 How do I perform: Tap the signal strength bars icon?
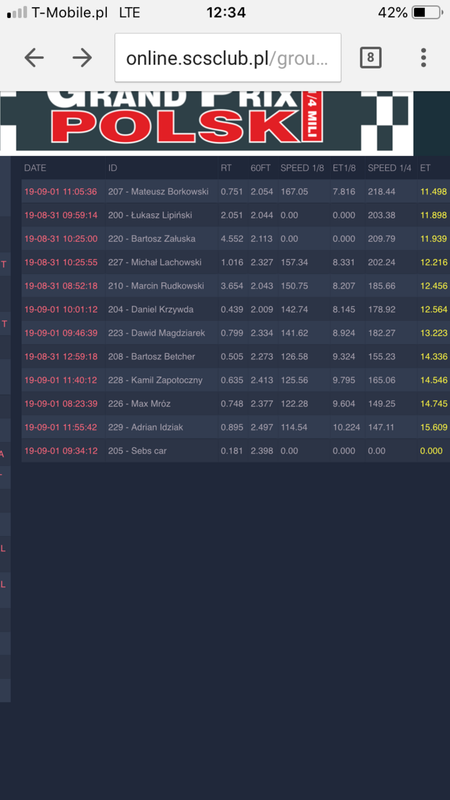pyautogui.click(x=17, y=13)
